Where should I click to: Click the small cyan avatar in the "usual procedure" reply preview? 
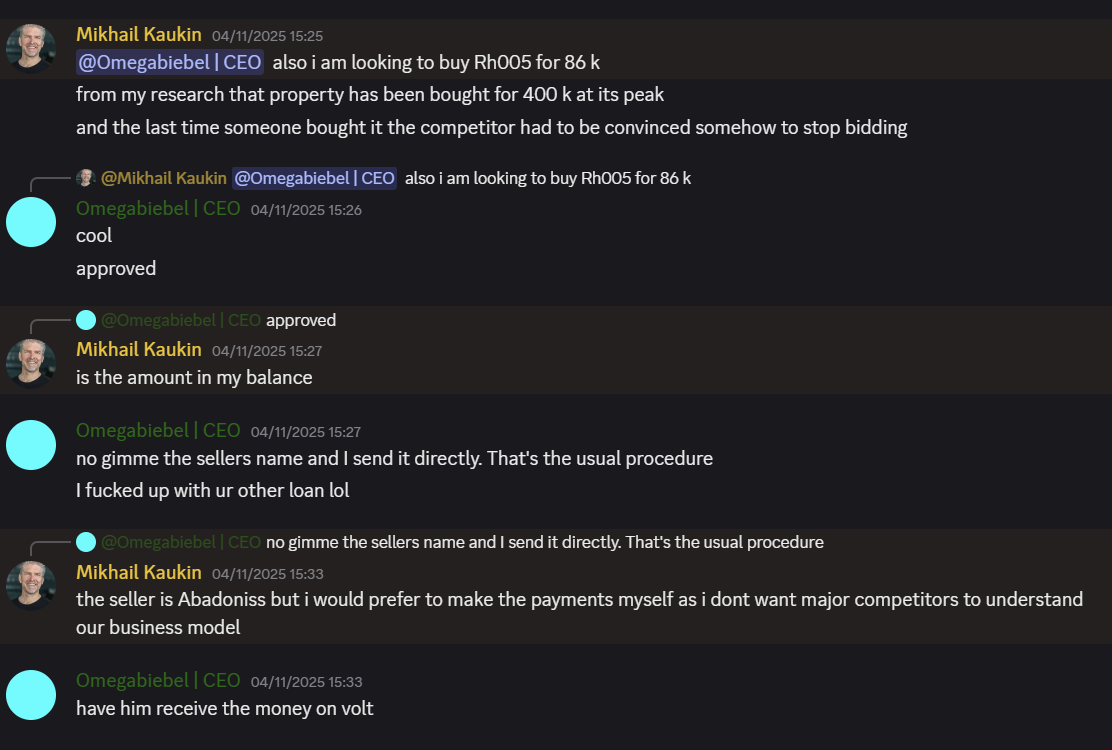[86, 542]
